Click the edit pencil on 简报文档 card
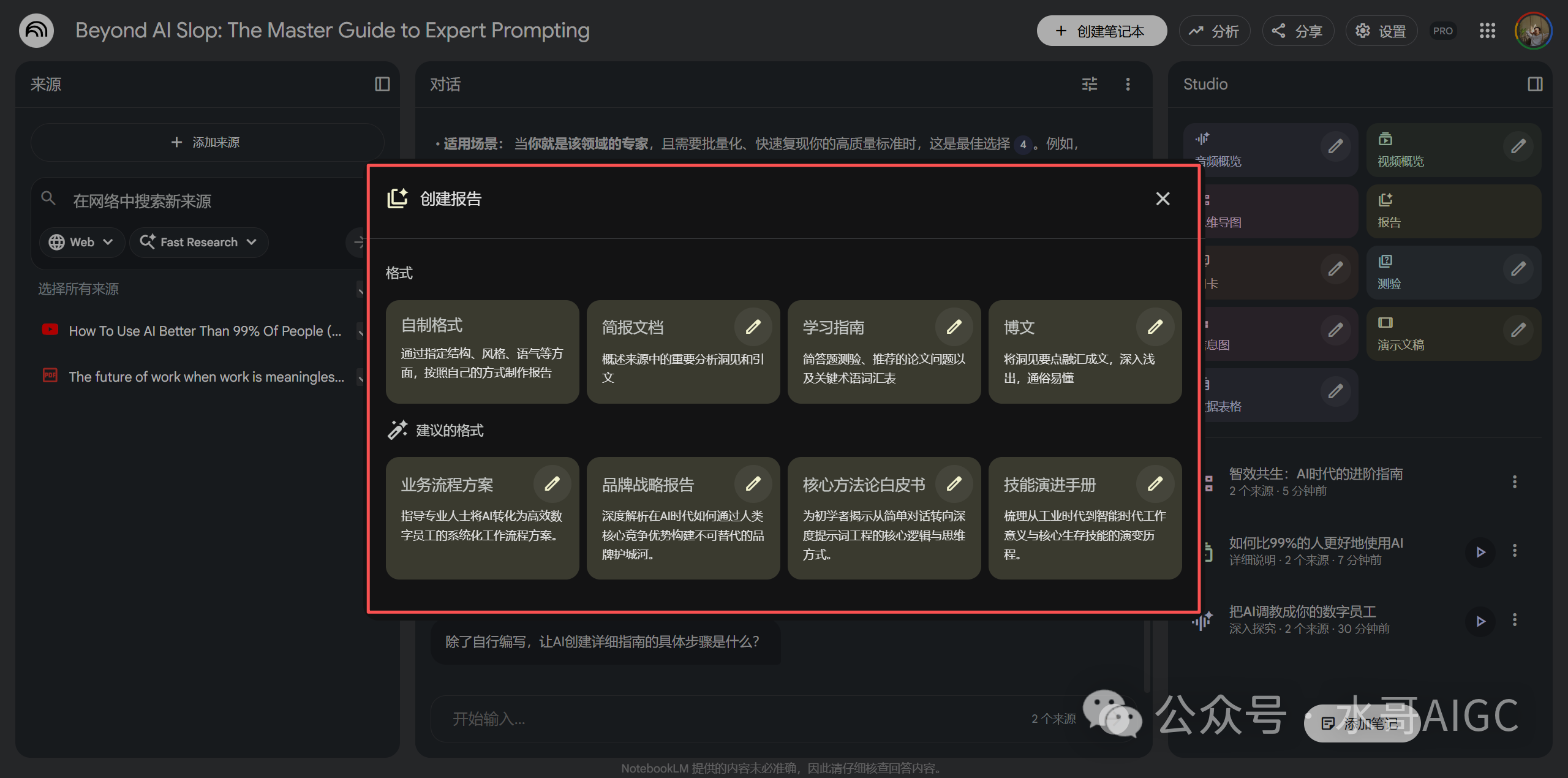 753,327
